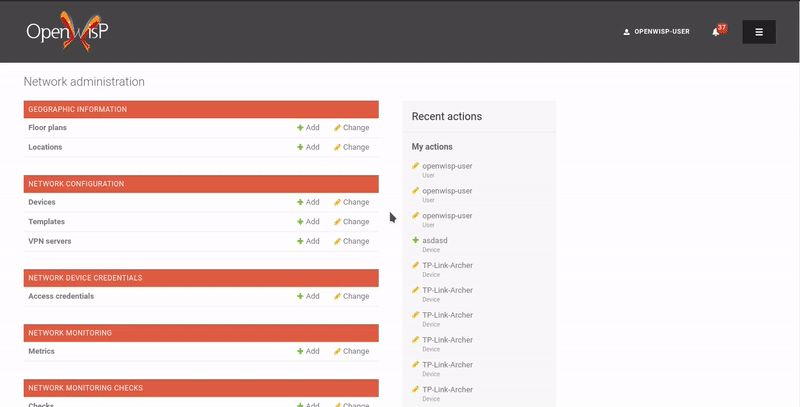The image size is (800, 407).
Task: Open the VPN servers model link
Action: pos(49,241)
